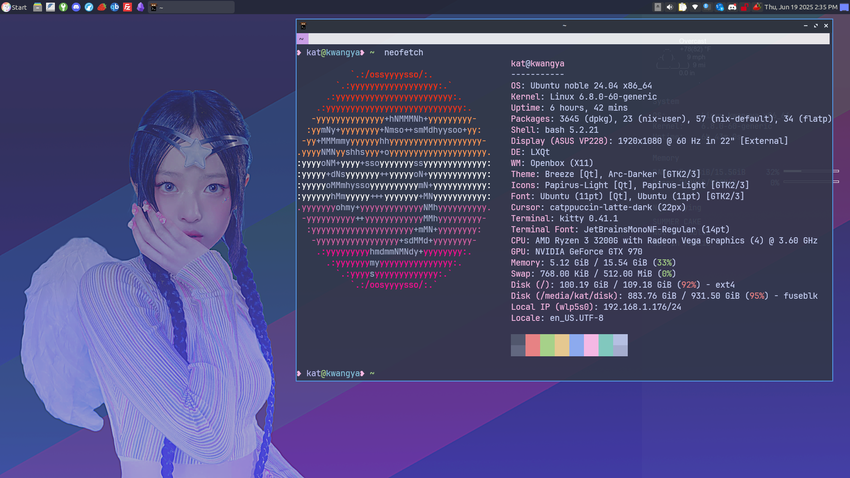The width and height of the screenshot is (850, 478).
Task: Click the lavender color block in neofetch palette
Action: coord(620,345)
